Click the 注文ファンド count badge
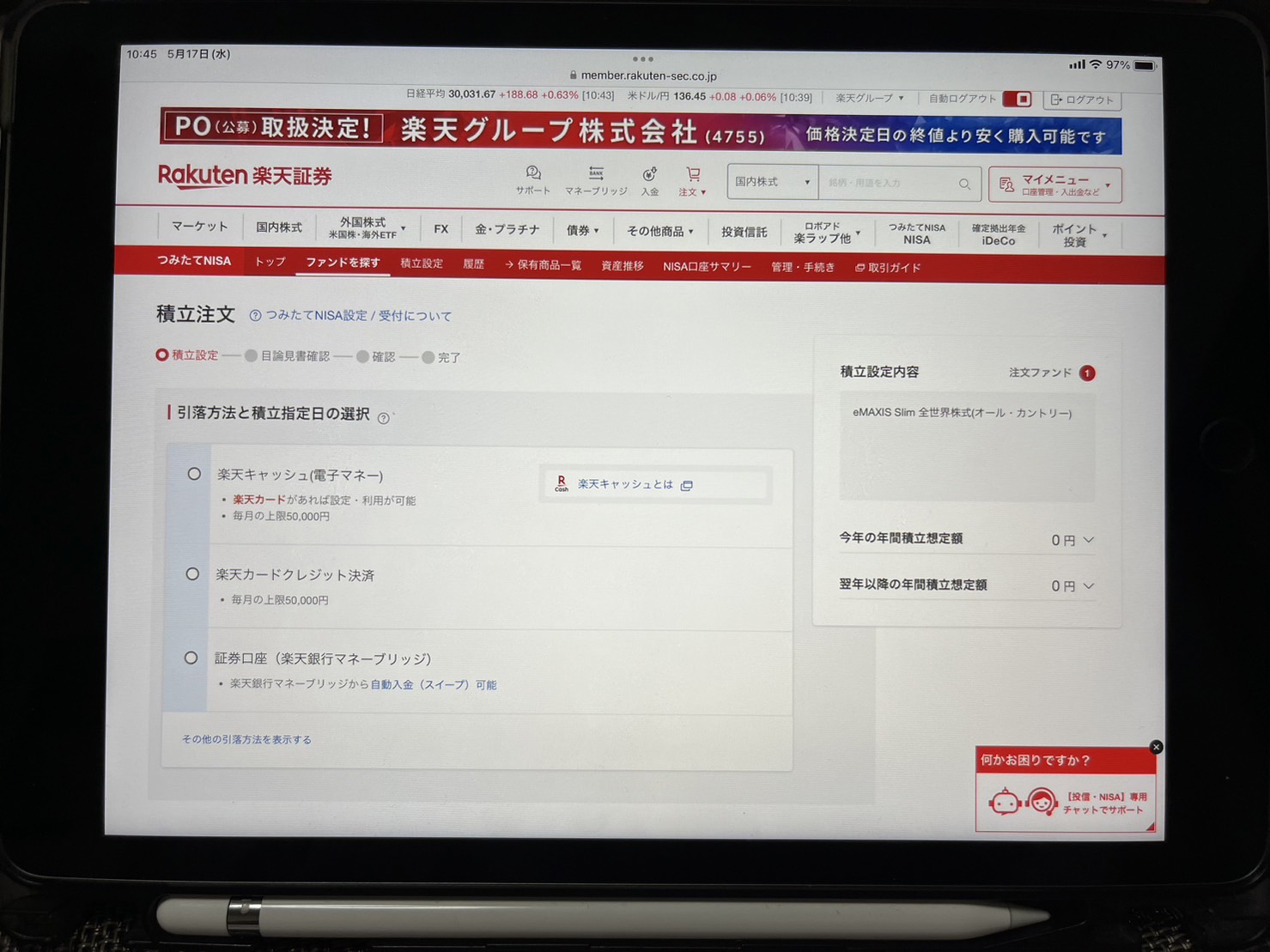This screenshot has width=1270, height=952. (x=1087, y=373)
